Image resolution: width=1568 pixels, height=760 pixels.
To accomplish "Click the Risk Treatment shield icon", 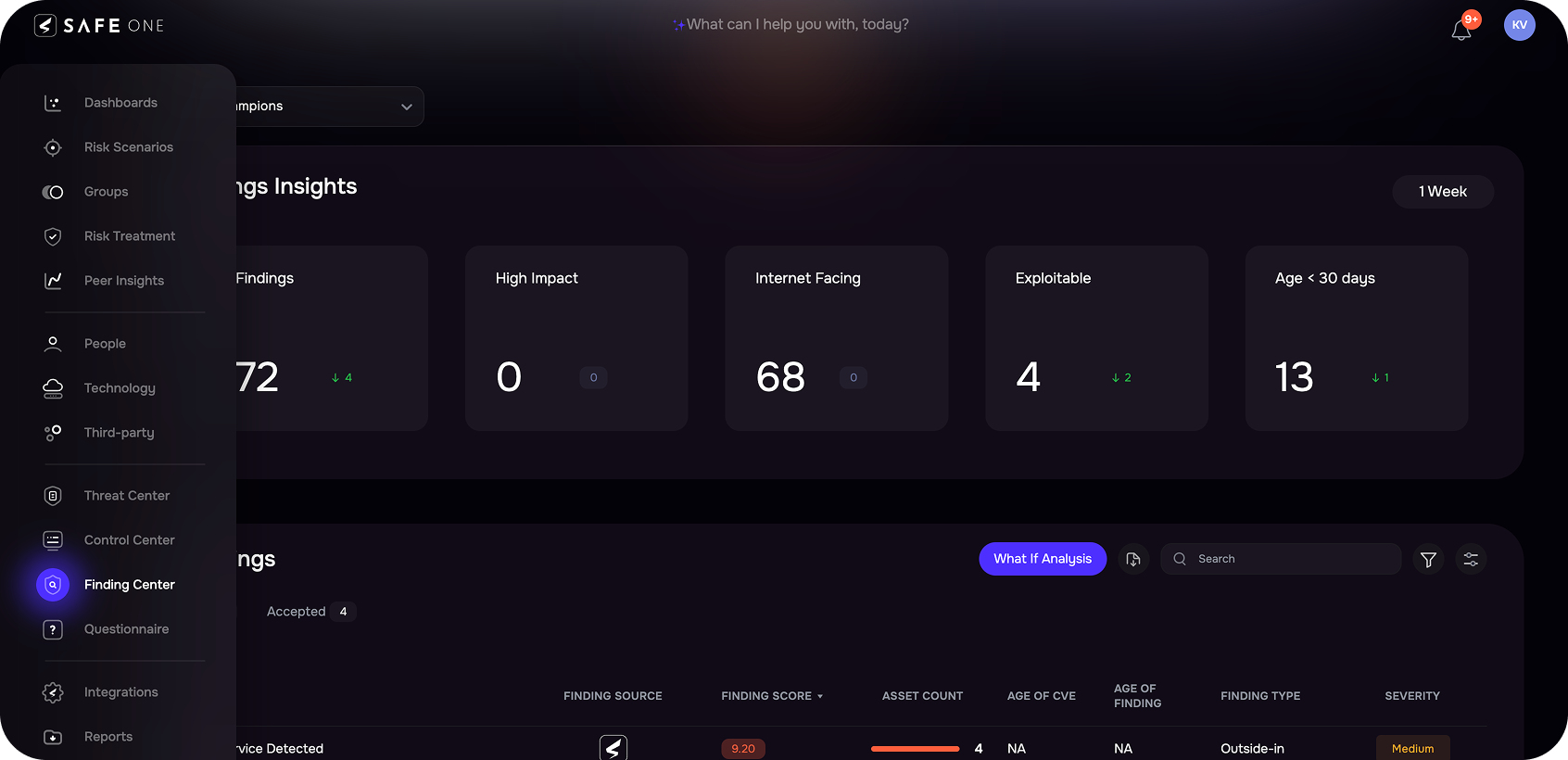I will 53,236.
